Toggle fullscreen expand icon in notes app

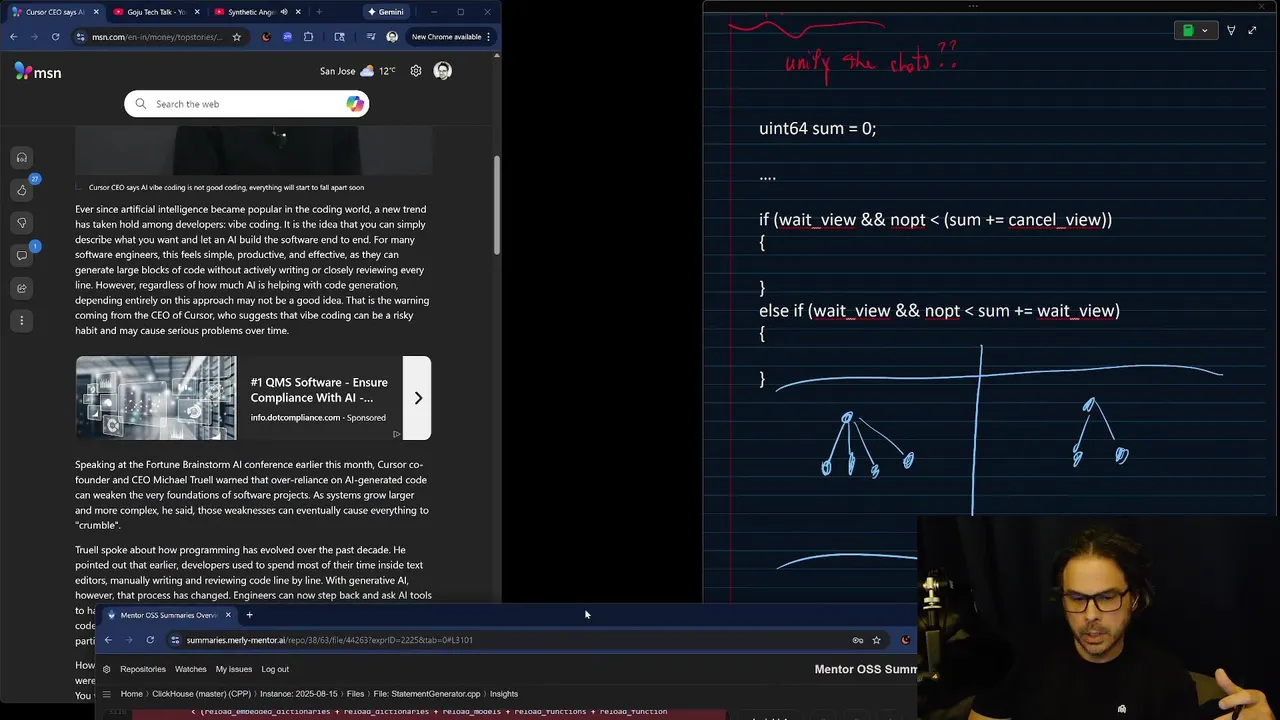pos(1252,31)
